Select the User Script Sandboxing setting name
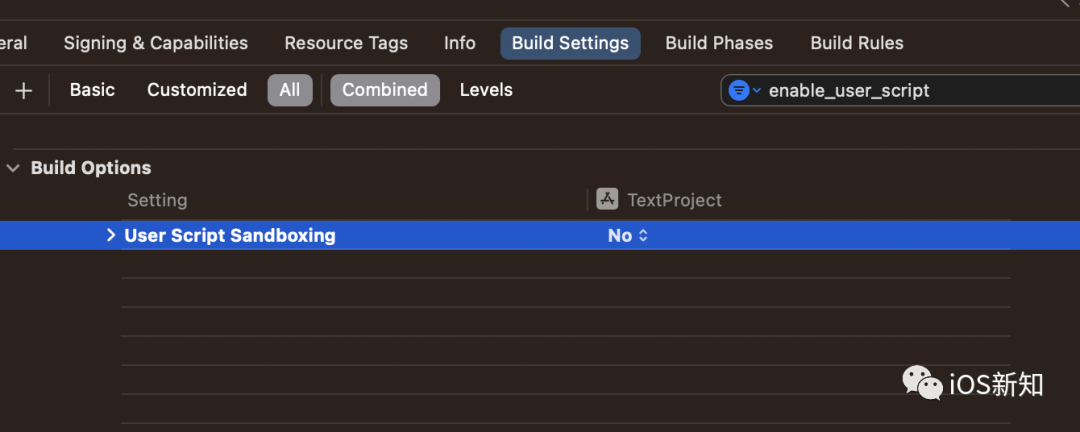The height and width of the screenshot is (432, 1080). (x=230, y=235)
